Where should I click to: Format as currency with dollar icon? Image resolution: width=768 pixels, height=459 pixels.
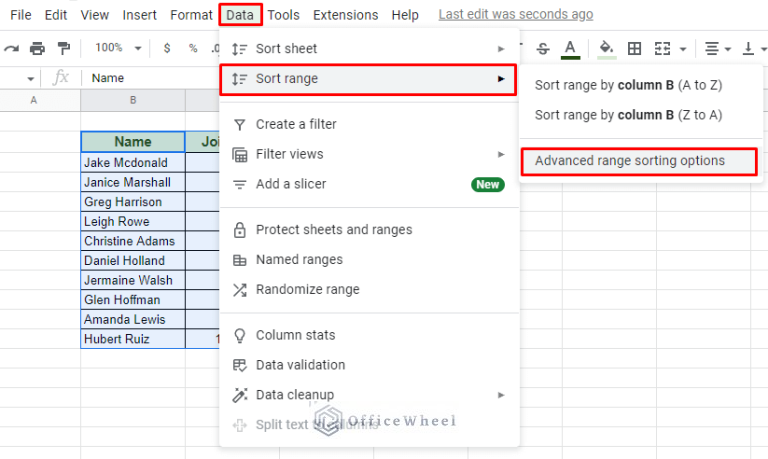pyautogui.click(x=167, y=48)
